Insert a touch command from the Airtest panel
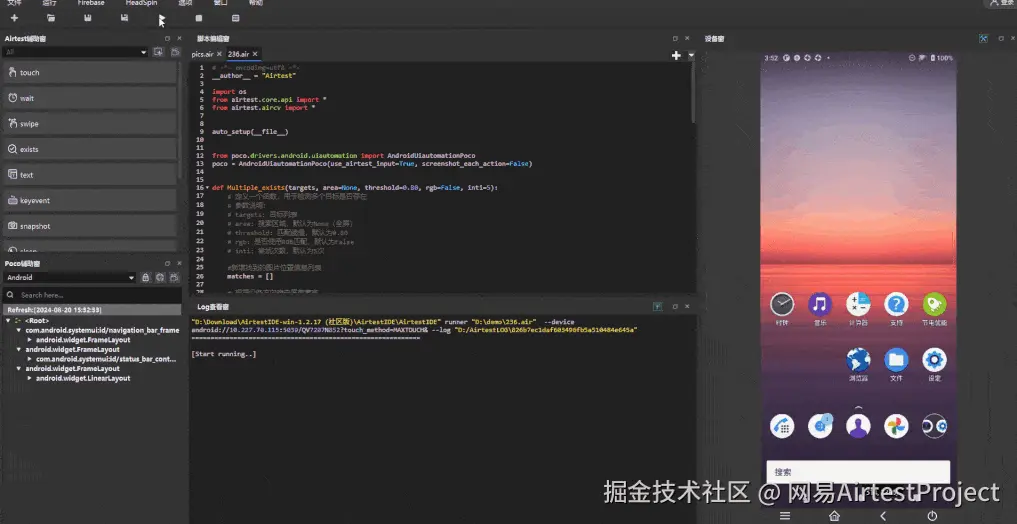The height and width of the screenshot is (524, 1017). (x=90, y=73)
